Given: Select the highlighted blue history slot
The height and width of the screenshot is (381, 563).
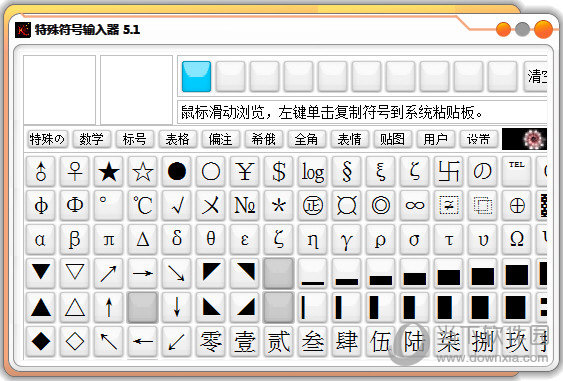Looking at the screenshot, I should point(196,76).
